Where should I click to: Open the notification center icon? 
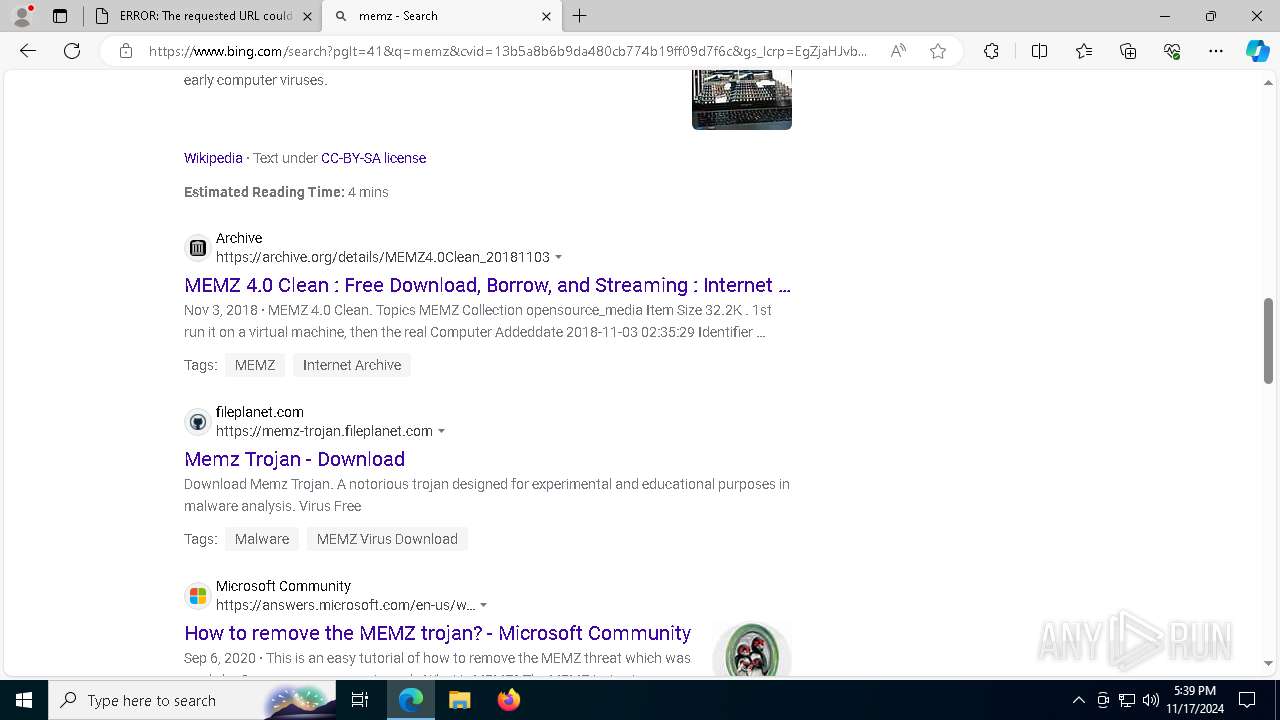(1247, 700)
